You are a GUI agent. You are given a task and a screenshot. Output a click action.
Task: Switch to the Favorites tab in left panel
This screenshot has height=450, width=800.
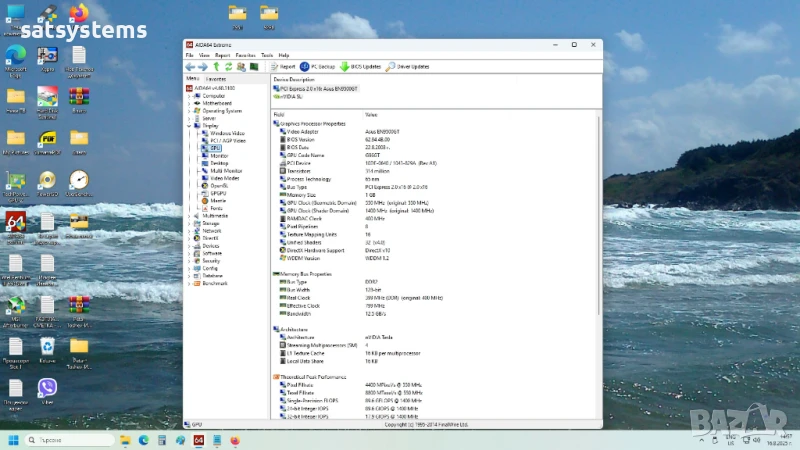coord(216,78)
